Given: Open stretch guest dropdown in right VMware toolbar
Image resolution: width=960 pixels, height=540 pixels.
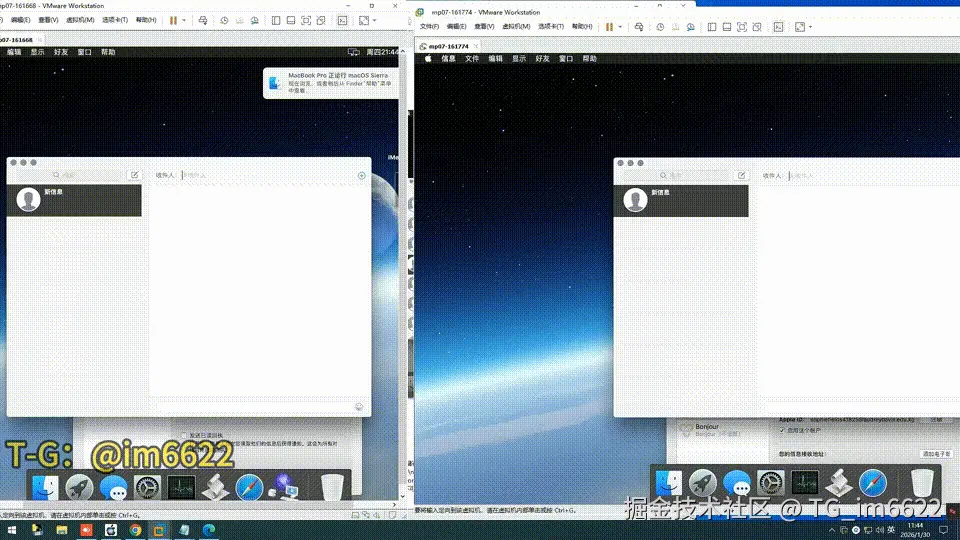Looking at the screenshot, I should [x=810, y=27].
